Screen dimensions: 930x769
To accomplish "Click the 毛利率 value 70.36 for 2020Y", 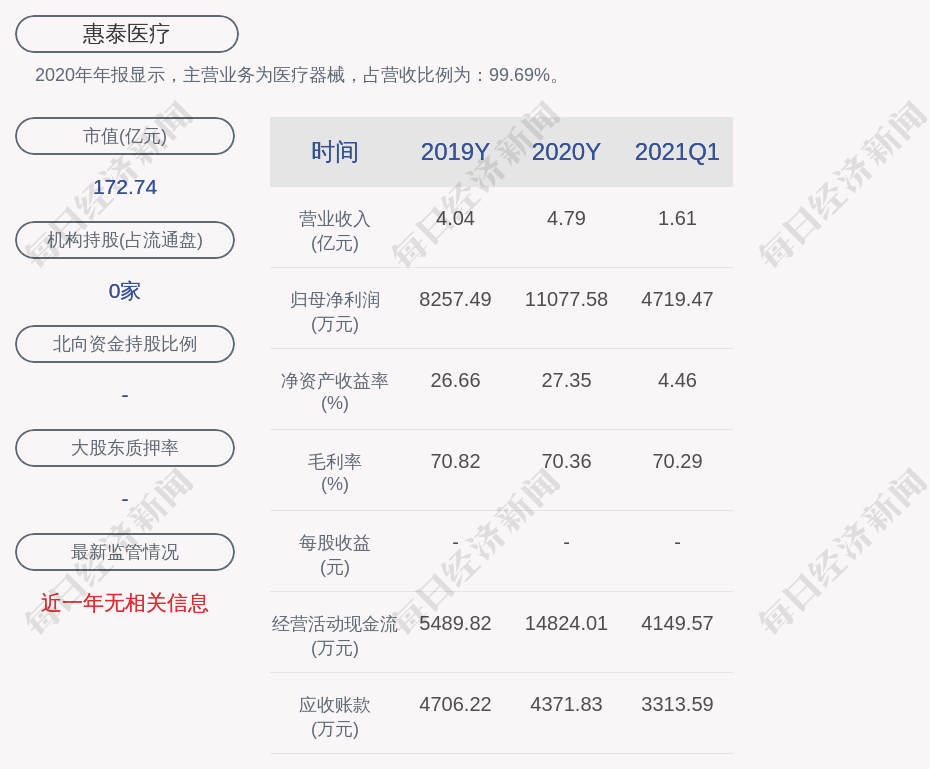I will click(566, 461).
